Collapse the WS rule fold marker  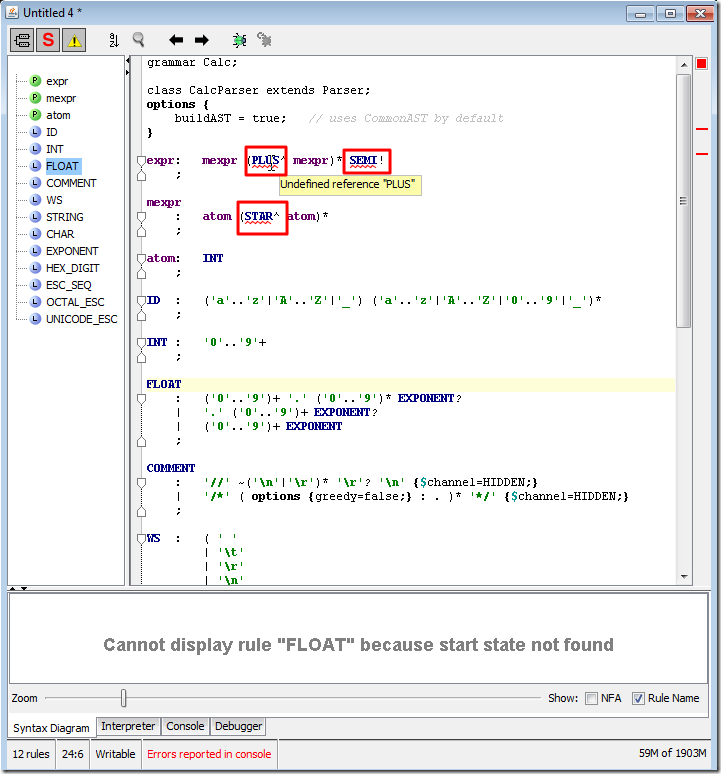pos(141,539)
